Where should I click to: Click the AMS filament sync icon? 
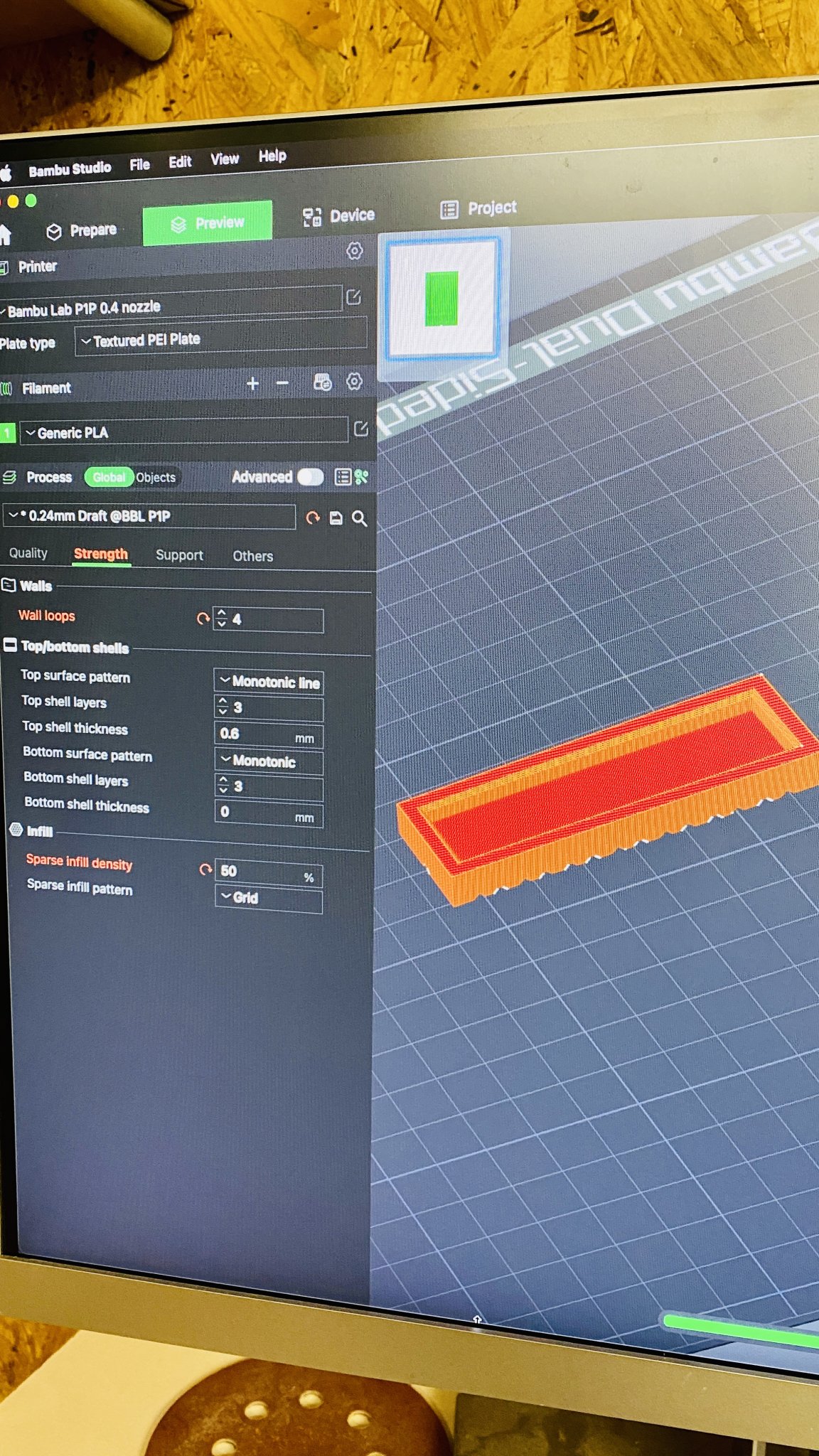(x=323, y=382)
